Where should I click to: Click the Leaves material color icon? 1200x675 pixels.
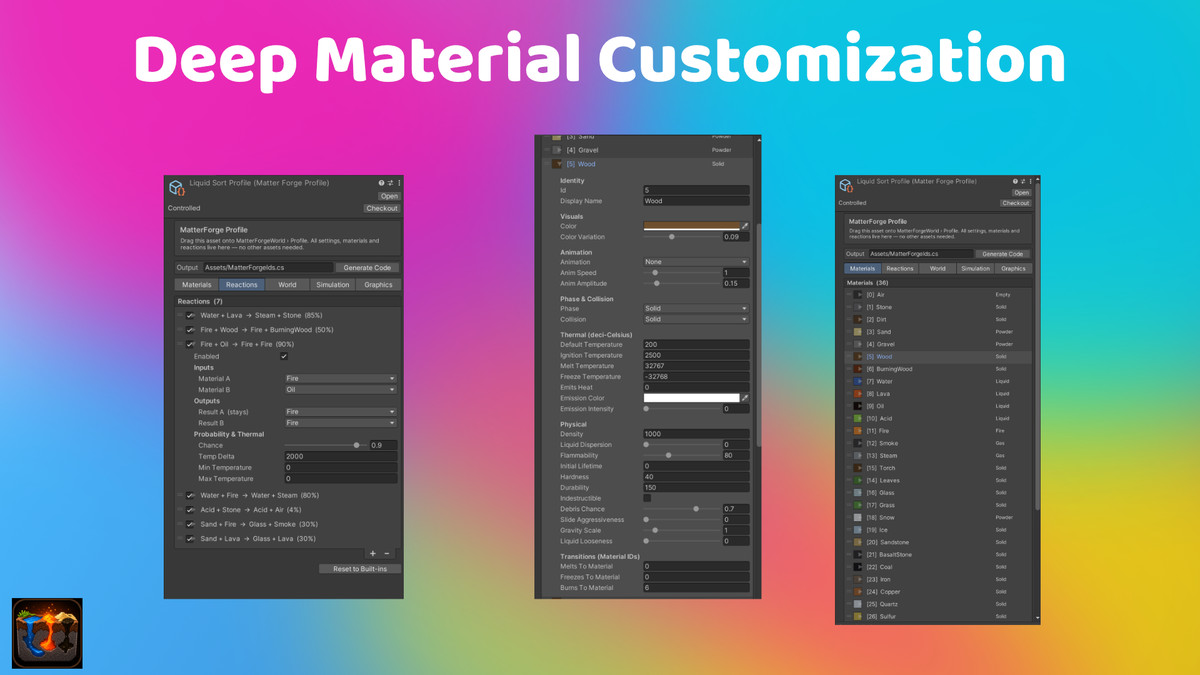(858, 480)
